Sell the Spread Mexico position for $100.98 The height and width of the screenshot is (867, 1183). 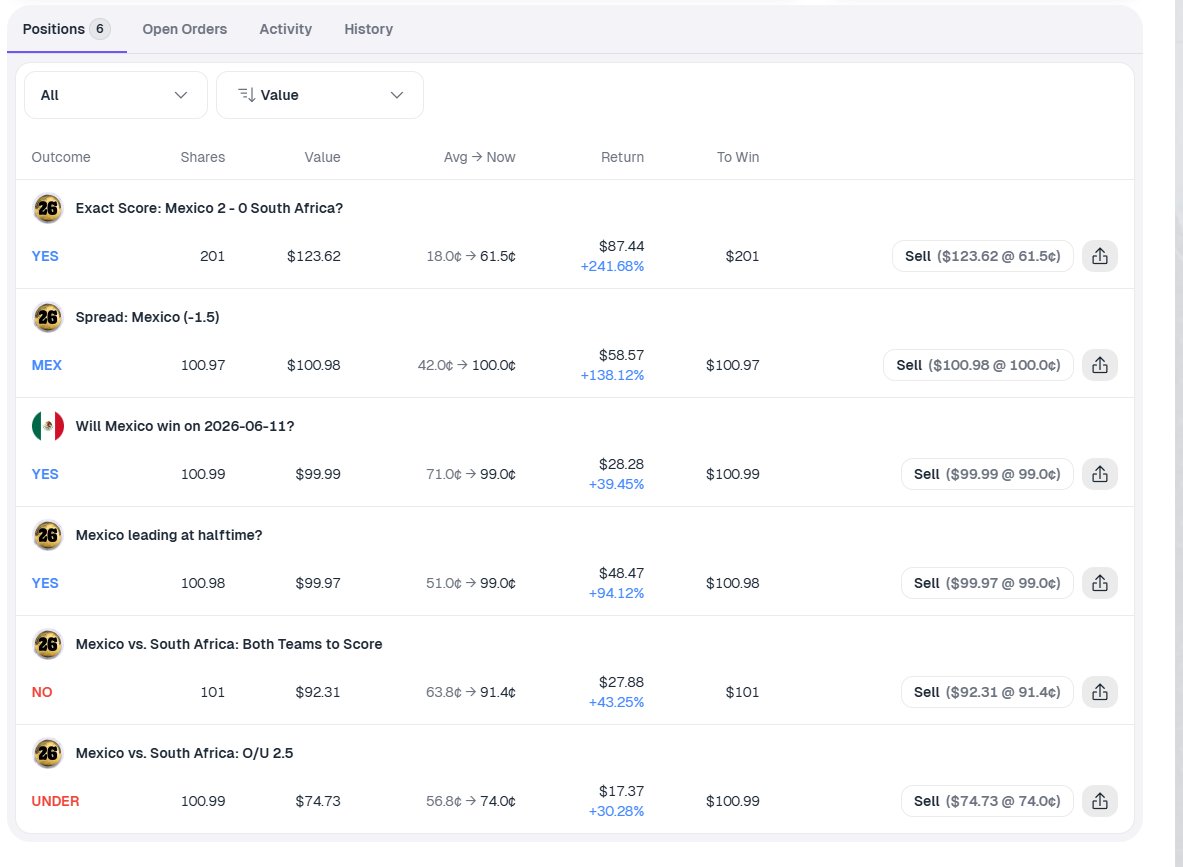pyautogui.click(x=978, y=365)
